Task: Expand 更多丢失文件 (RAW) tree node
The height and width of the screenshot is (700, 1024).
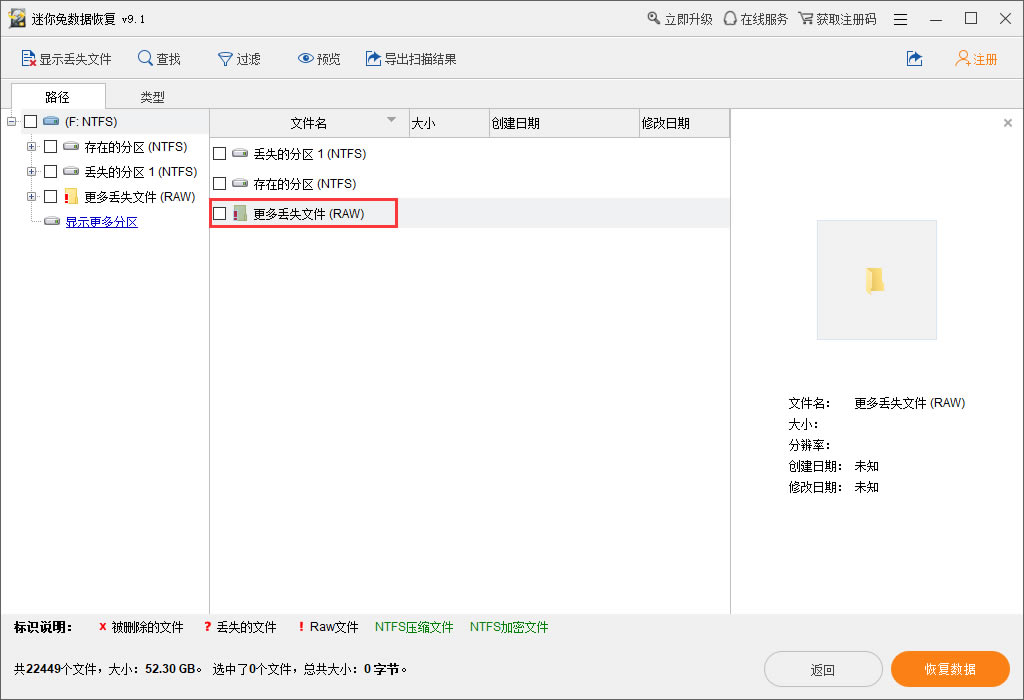Action: point(31,197)
